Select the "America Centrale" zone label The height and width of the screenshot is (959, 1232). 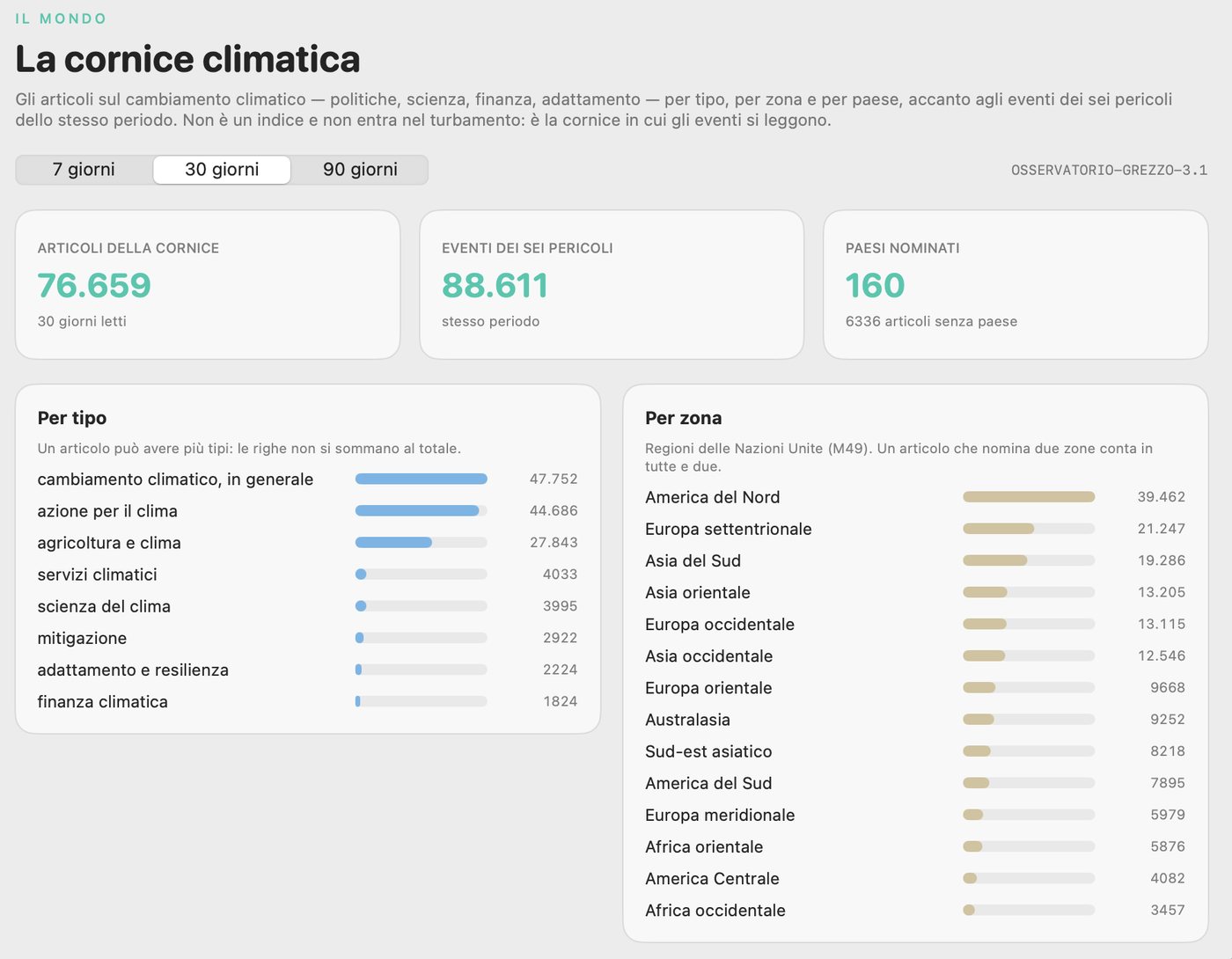[712, 878]
